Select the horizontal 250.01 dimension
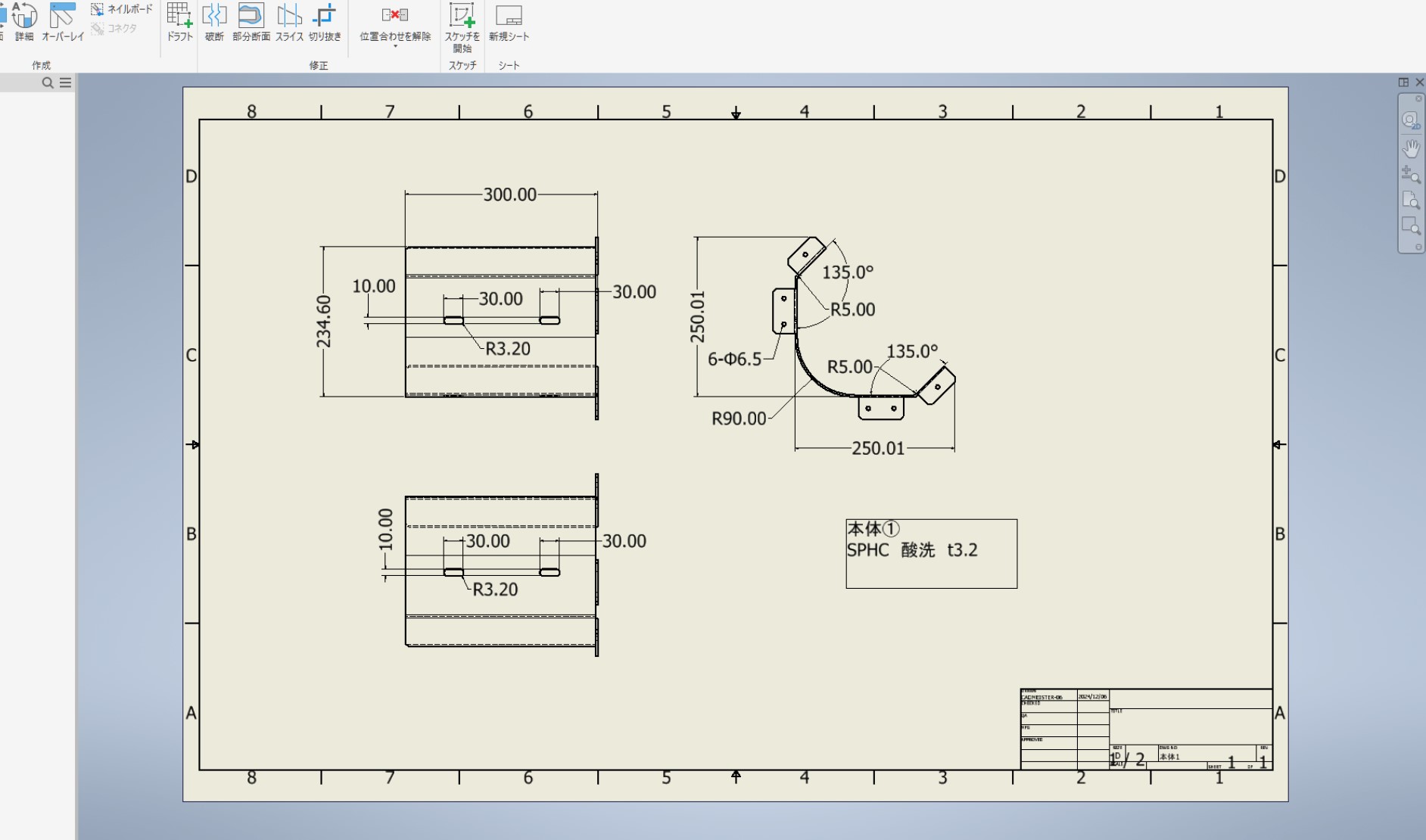Image resolution: width=1426 pixels, height=840 pixels. (878, 448)
